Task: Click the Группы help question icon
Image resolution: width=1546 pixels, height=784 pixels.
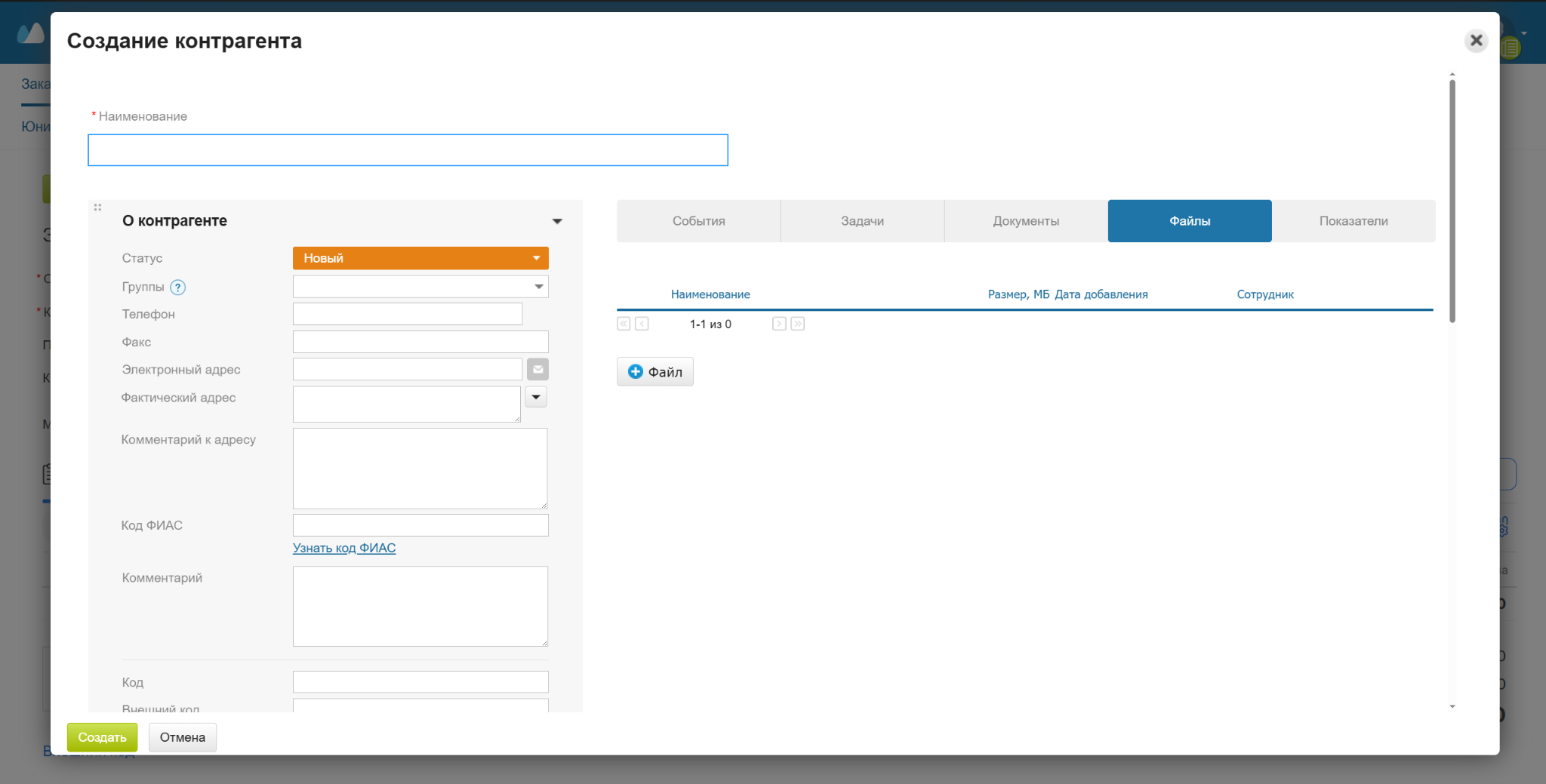Action: pyautogui.click(x=178, y=287)
